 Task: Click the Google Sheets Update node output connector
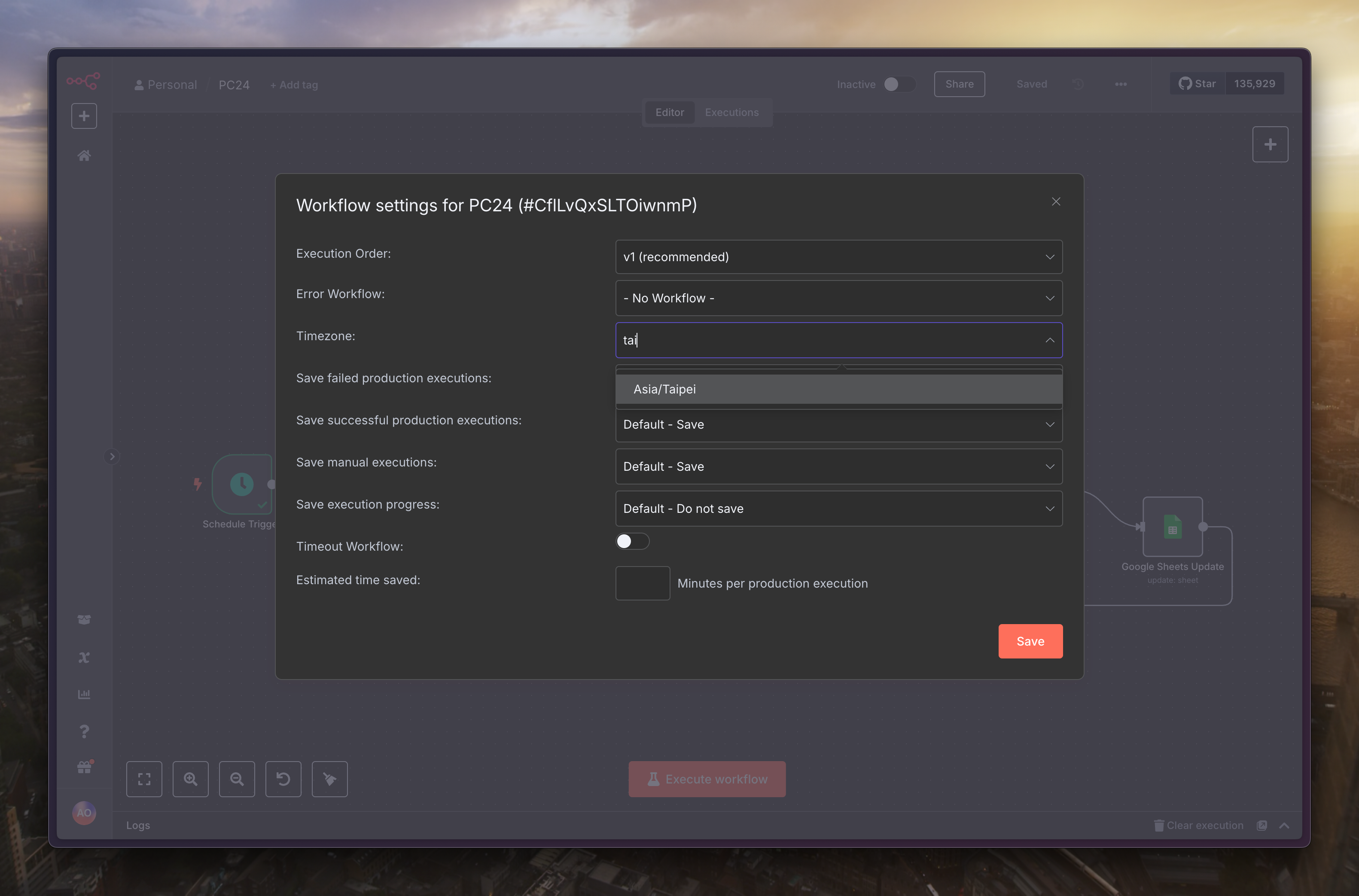click(1203, 526)
